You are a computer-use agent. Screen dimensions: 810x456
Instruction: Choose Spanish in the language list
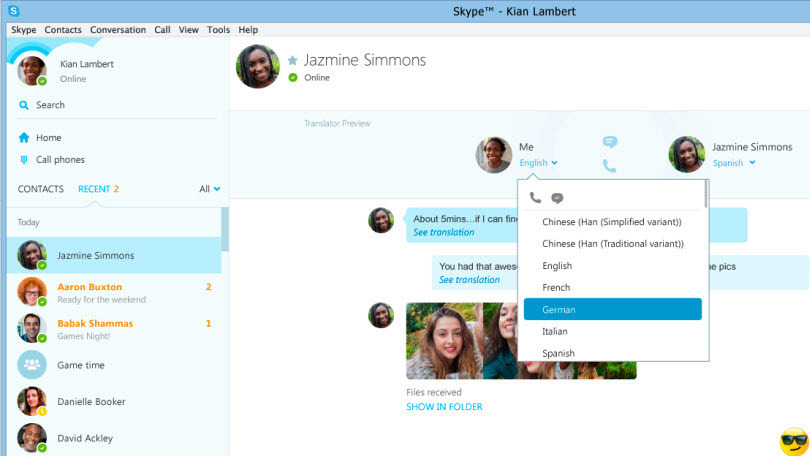pyautogui.click(x=613, y=353)
